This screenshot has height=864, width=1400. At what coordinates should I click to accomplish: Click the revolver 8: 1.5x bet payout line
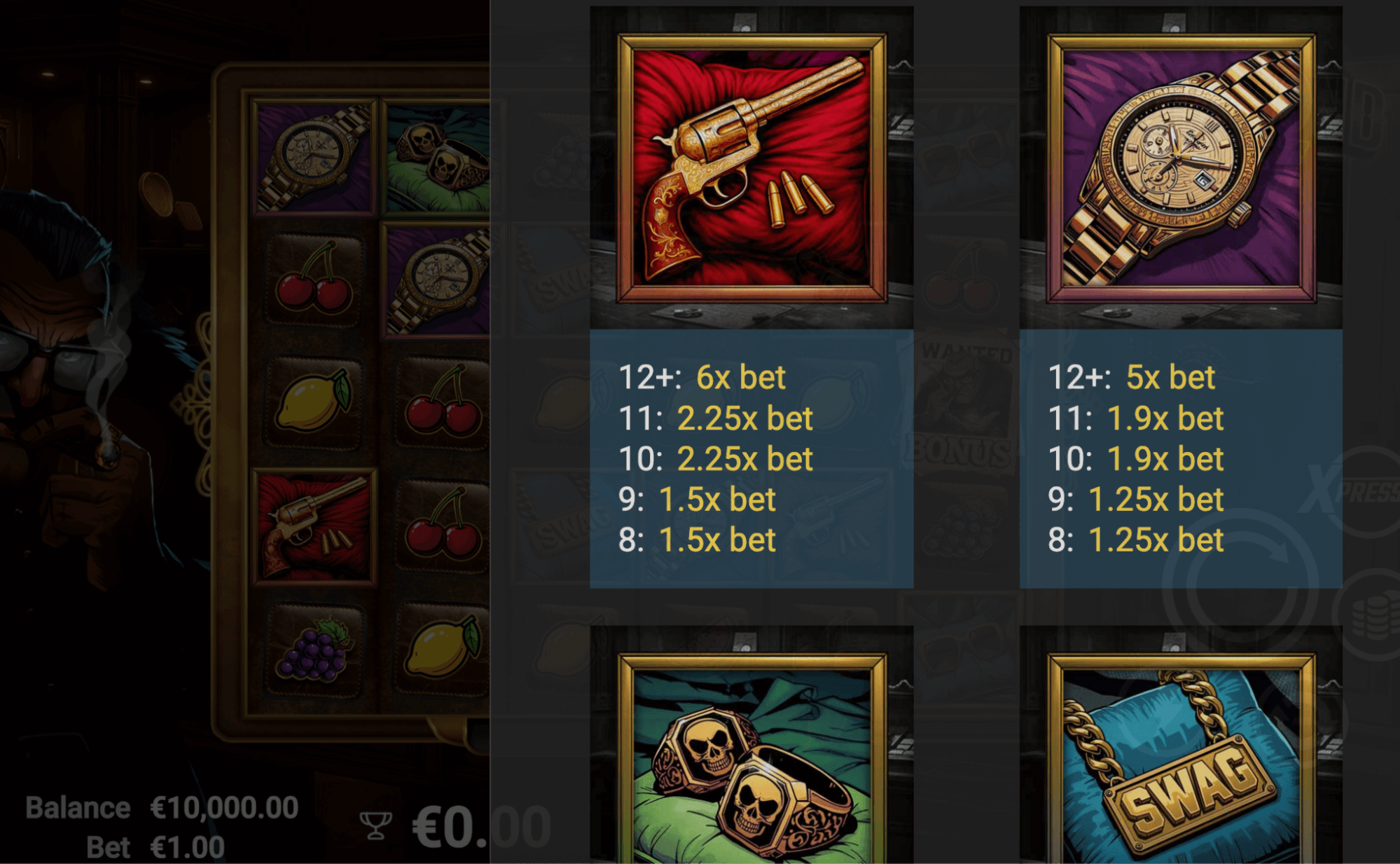pos(698,540)
